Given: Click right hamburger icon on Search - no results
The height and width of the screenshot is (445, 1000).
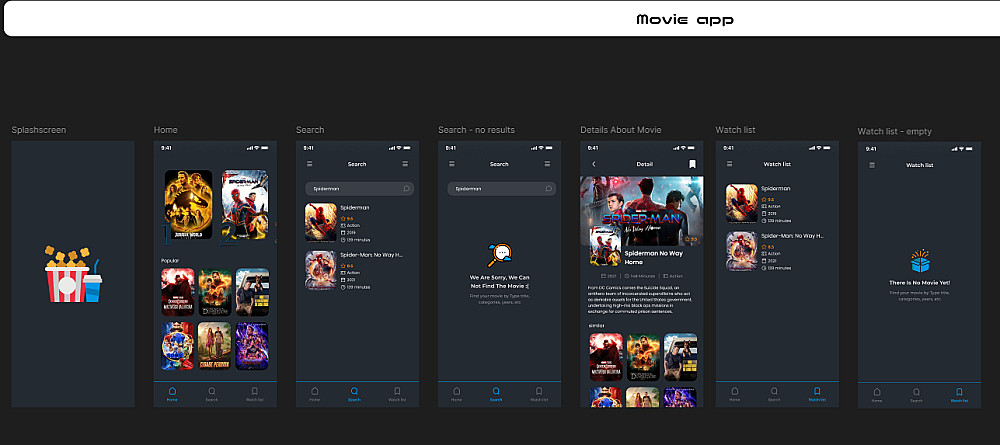Looking at the screenshot, I should (x=547, y=164).
